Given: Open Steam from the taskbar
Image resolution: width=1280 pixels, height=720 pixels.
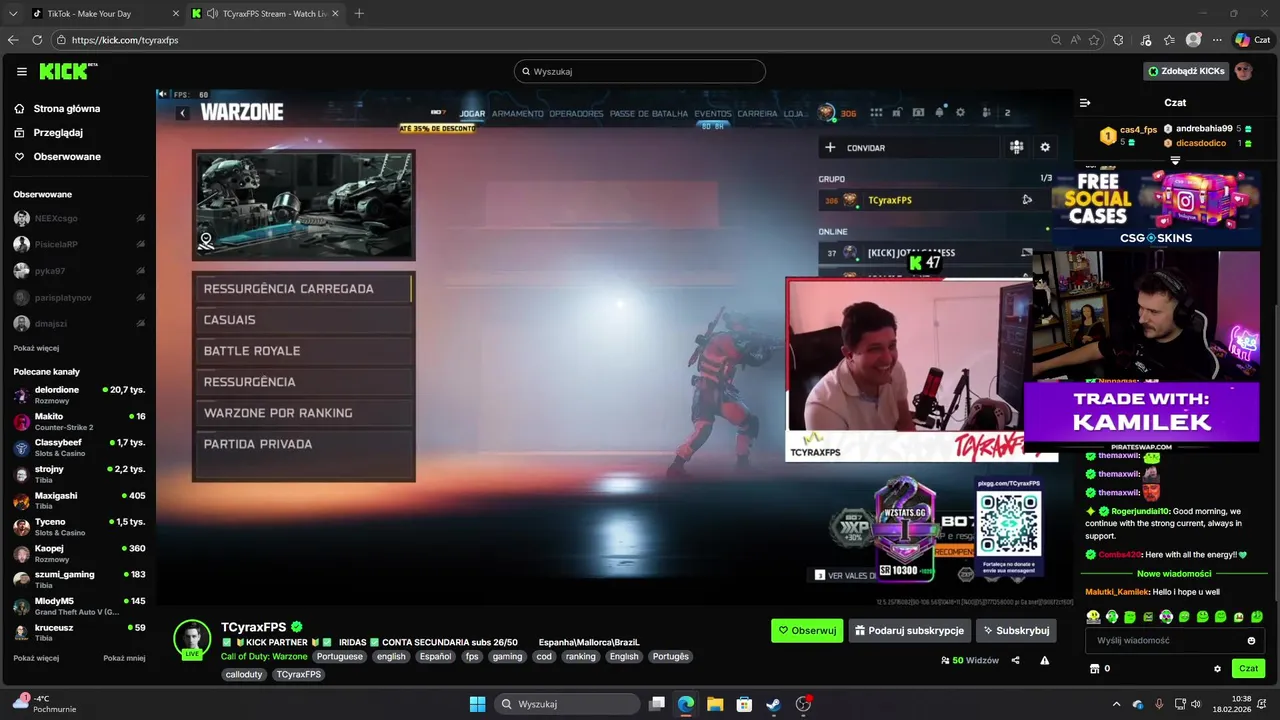Looking at the screenshot, I should [773, 704].
